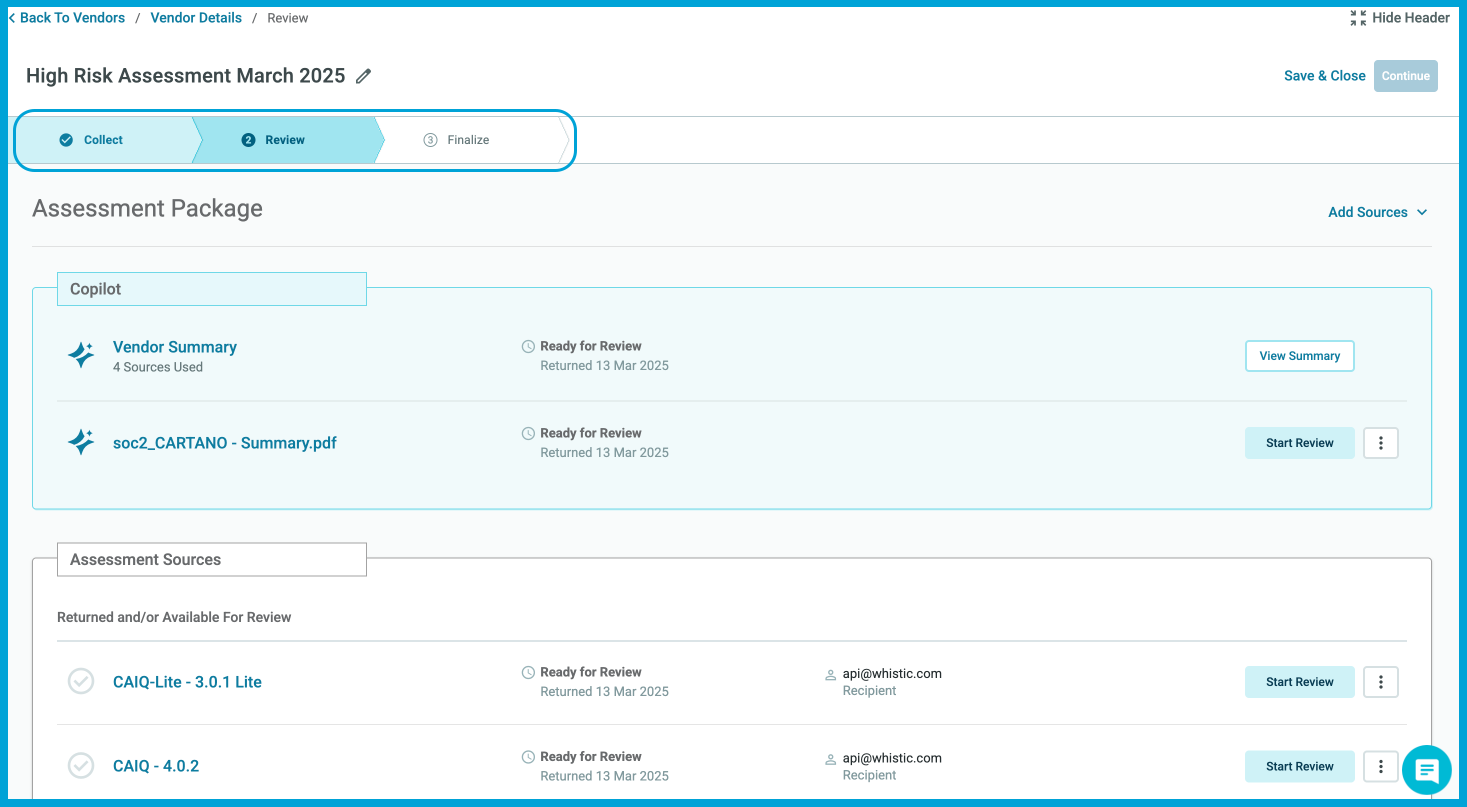The width and height of the screenshot is (1467, 807).
Task: Click the back chevron before Back To Vendors
Action: click(12, 17)
